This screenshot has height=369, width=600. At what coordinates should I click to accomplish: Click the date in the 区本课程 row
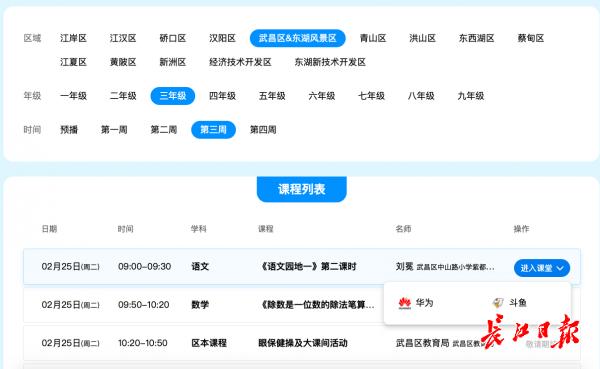point(70,343)
